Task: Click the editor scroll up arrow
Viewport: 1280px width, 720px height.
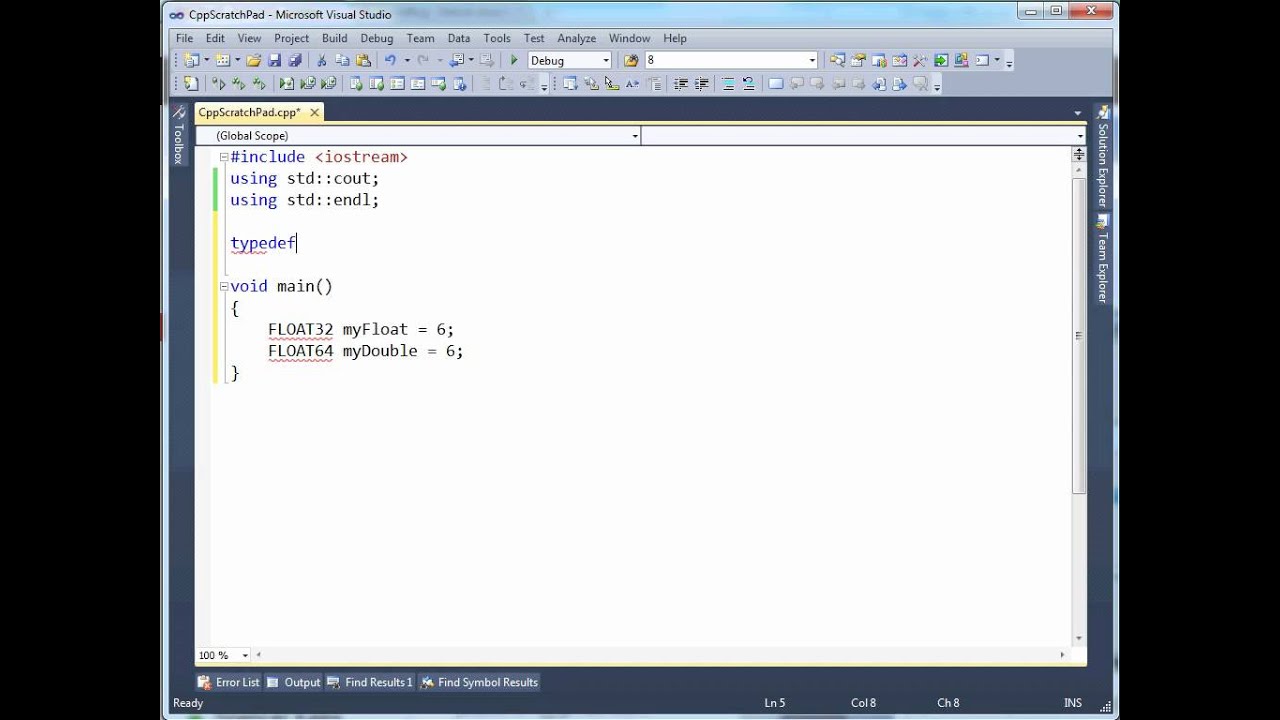Action: pyautogui.click(x=1078, y=170)
